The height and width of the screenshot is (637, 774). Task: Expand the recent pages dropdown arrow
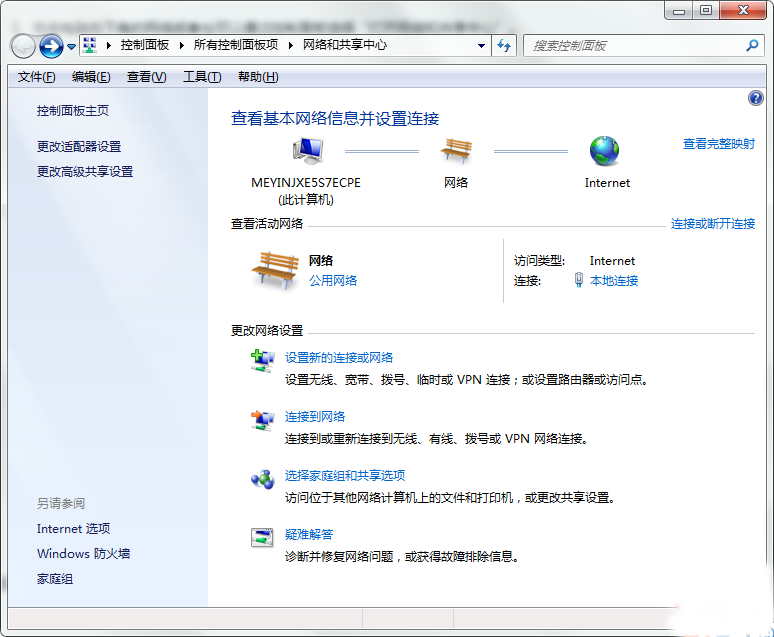pyautogui.click(x=71, y=47)
